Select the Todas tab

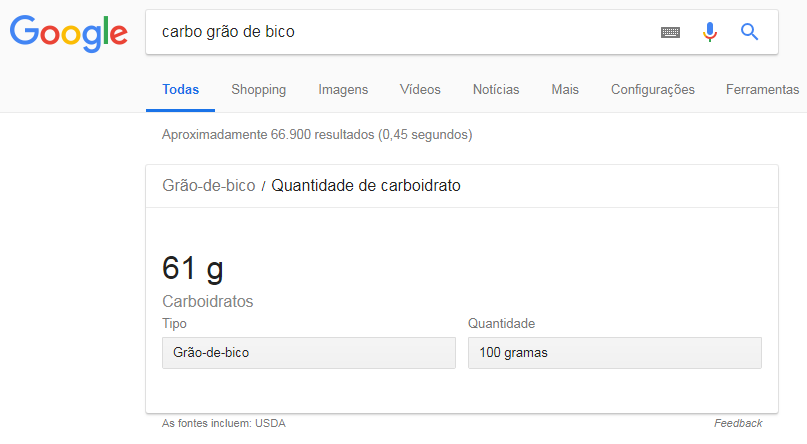tap(181, 90)
